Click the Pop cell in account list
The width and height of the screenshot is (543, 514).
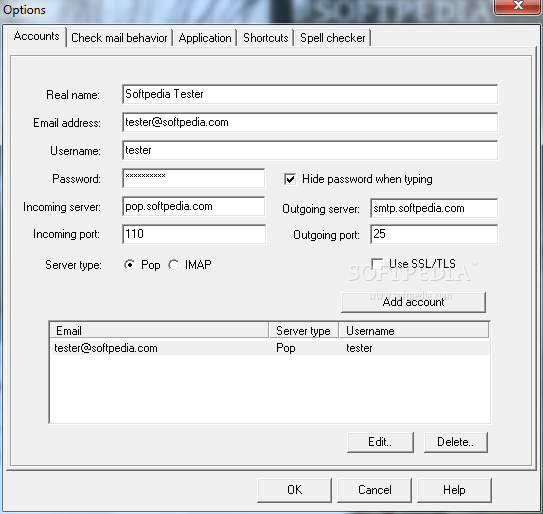[x=286, y=348]
